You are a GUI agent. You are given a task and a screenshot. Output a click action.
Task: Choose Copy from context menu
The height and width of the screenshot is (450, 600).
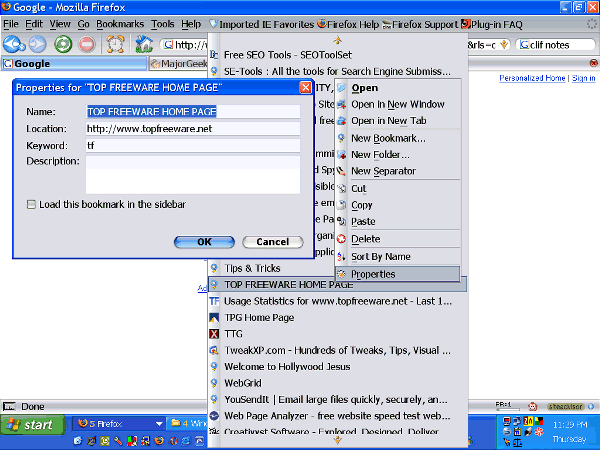[x=398, y=205]
